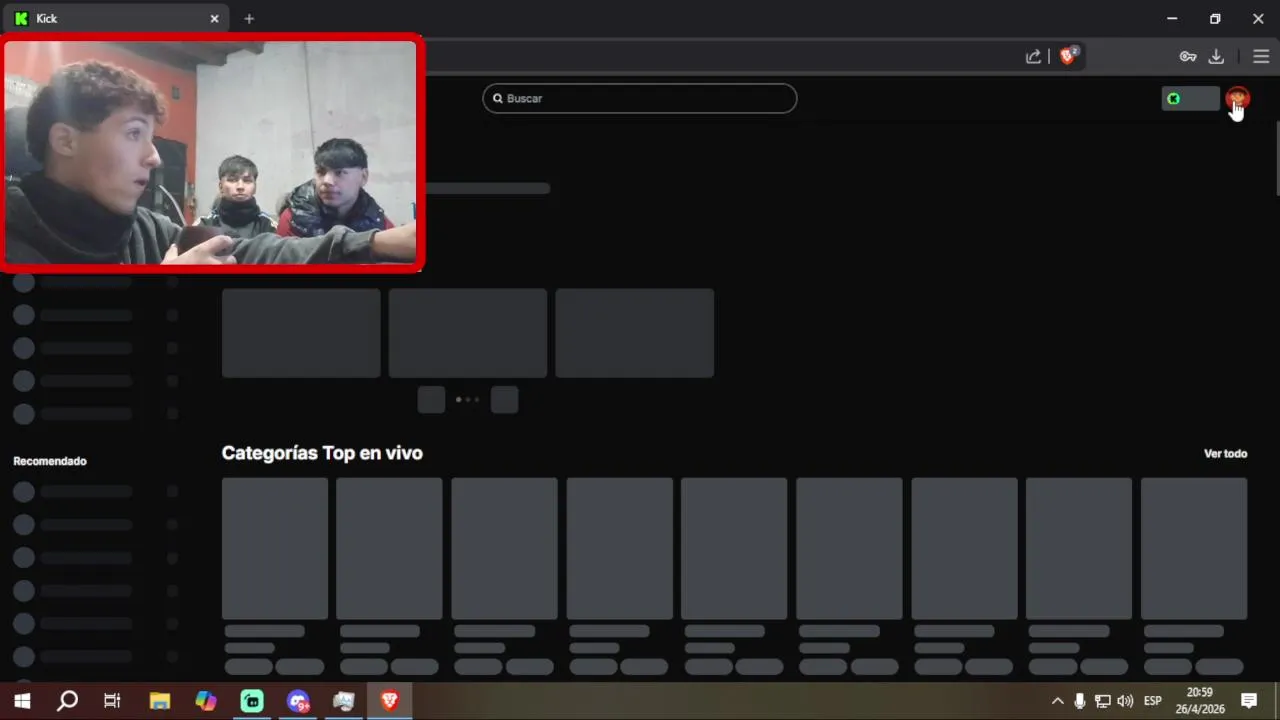Open the green streaming app taskbar icon
Screen dimensions: 1280x720
coord(252,701)
